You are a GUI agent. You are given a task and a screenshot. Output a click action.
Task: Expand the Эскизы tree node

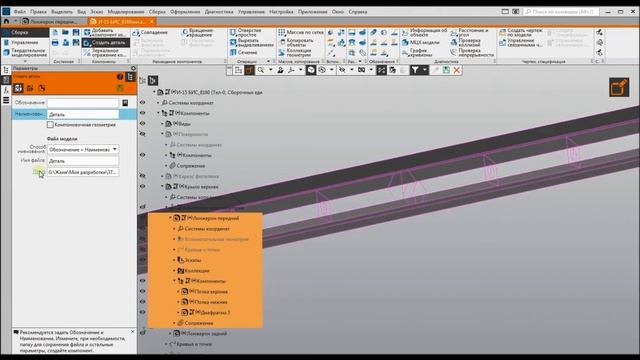pyautogui.click(x=175, y=260)
